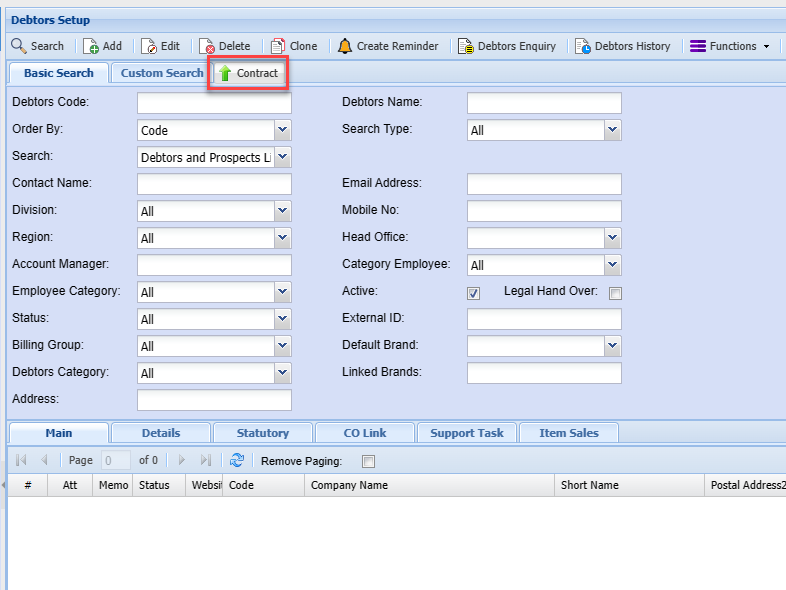The height and width of the screenshot is (590, 786).
Task: Click the Create Reminder bell icon
Action: point(345,46)
